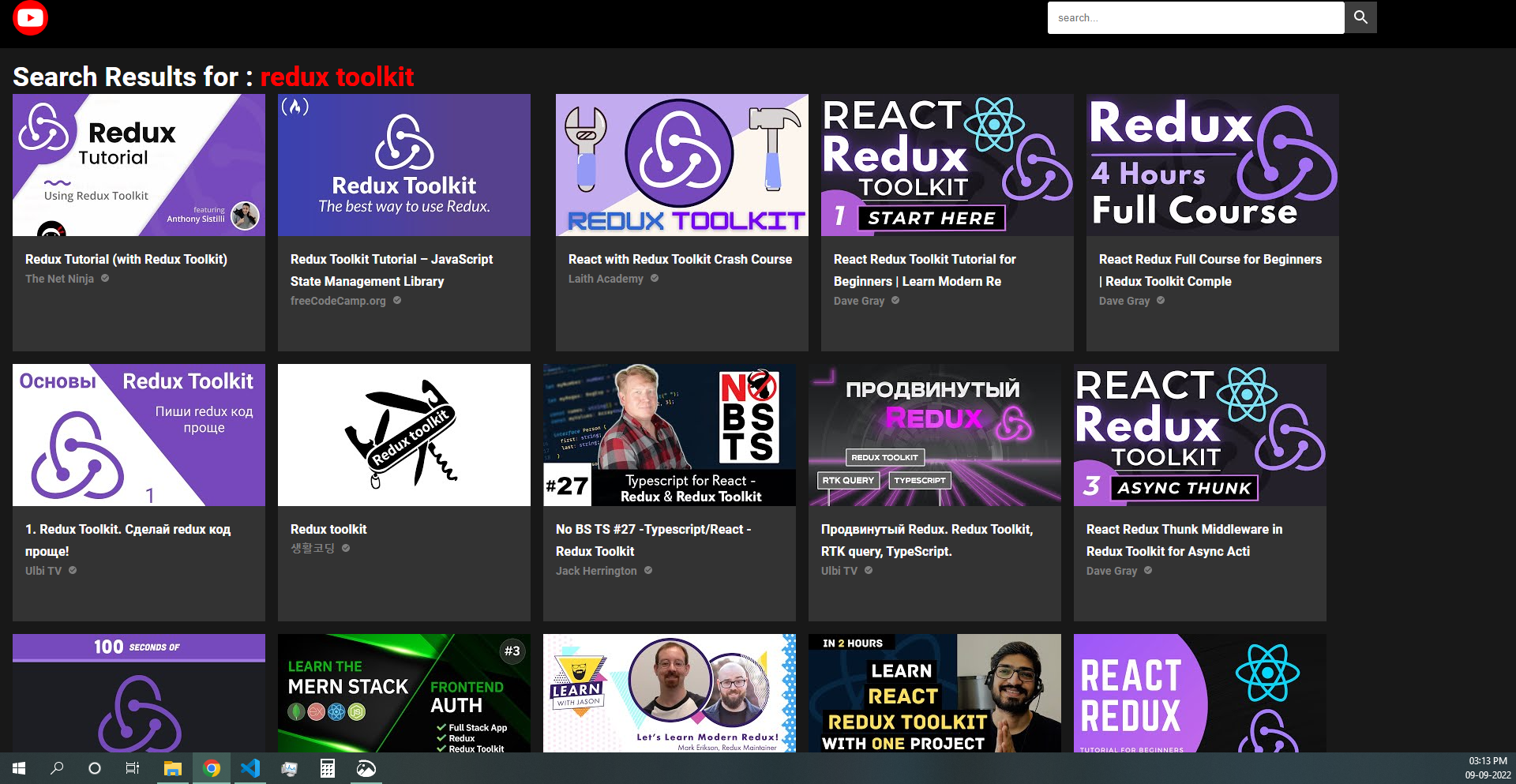This screenshot has width=1516, height=784.
Task: Click the taskbar clock showing 03:13 PM
Action: (1488, 768)
